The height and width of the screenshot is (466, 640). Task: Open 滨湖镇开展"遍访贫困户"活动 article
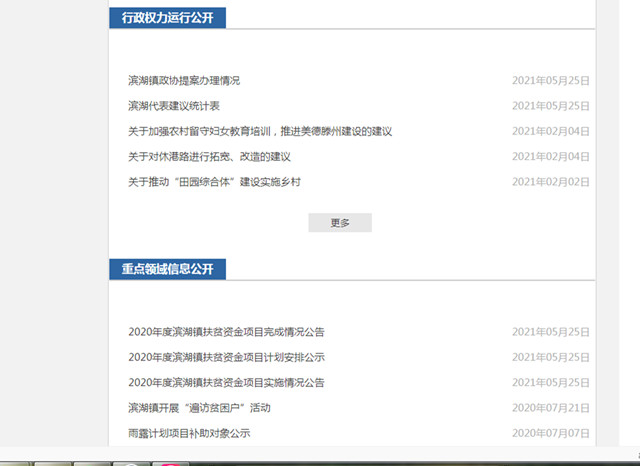[x=199, y=408]
